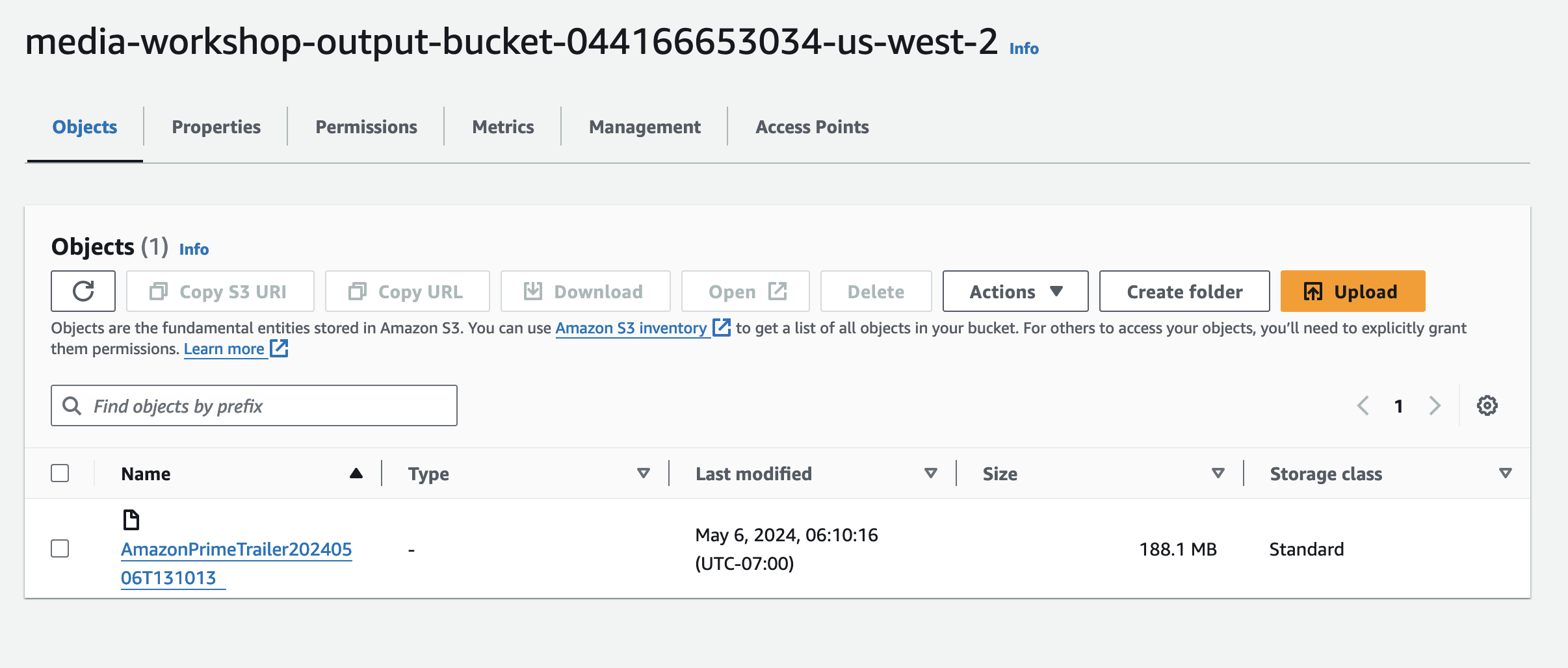Toggle the select-all objects checkbox

(60, 473)
